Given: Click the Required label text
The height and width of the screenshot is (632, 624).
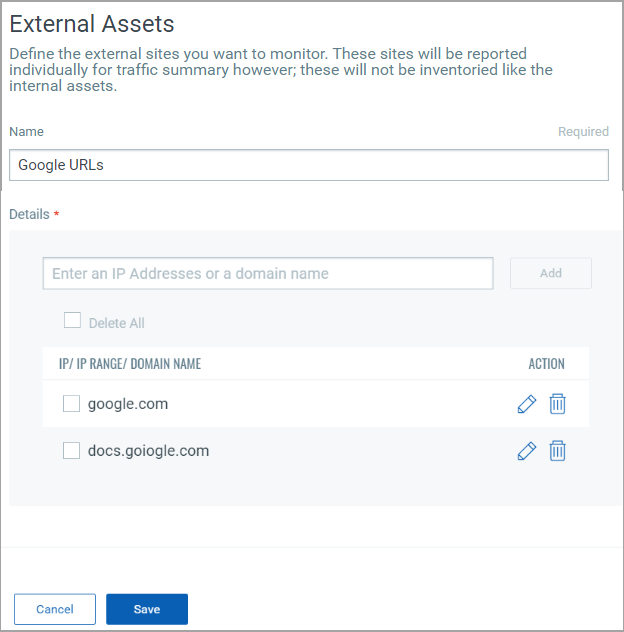Looking at the screenshot, I should point(583,131).
